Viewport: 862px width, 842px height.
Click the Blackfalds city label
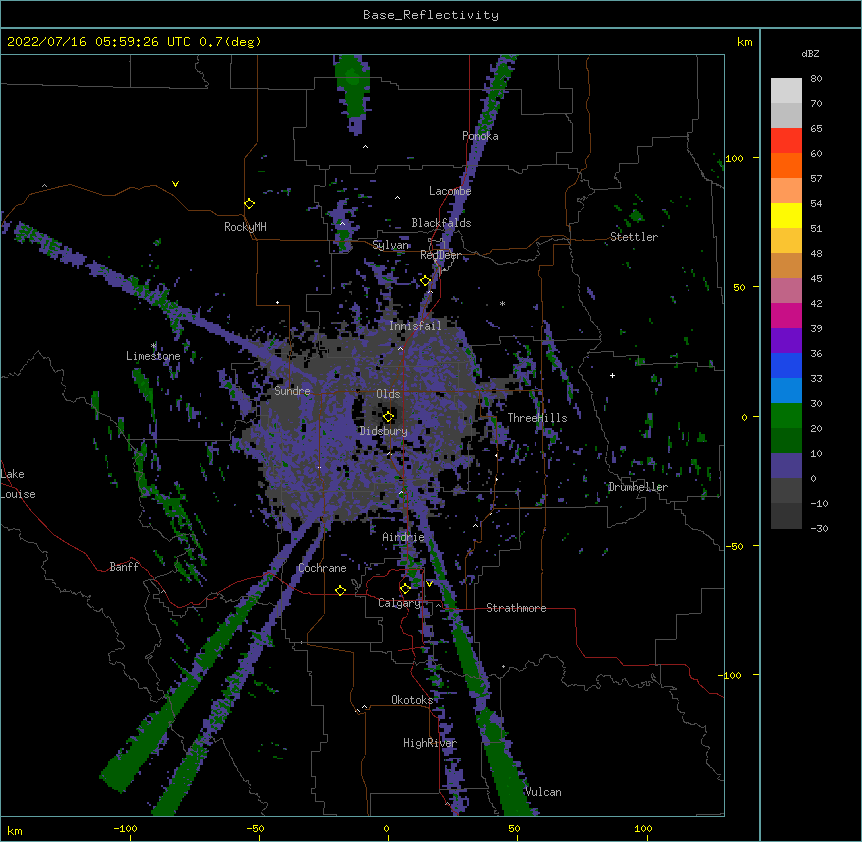pyautogui.click(x=441, y=223)
